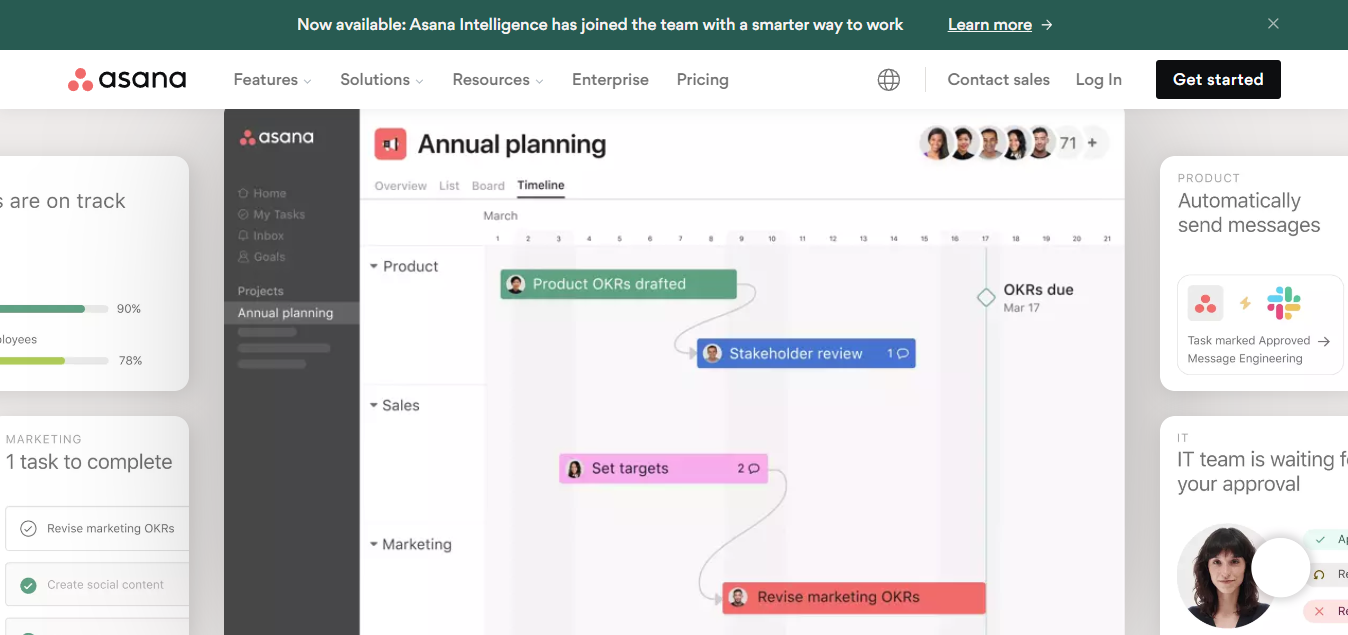Click the My Tasks check icon in the sidebar
1348x635 pixels.
pos(243,214)
